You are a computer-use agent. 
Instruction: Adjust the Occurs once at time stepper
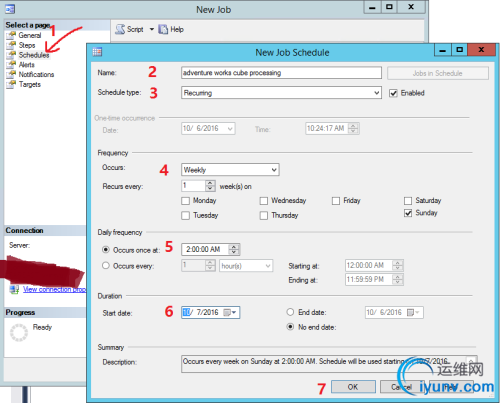[234, 249]
